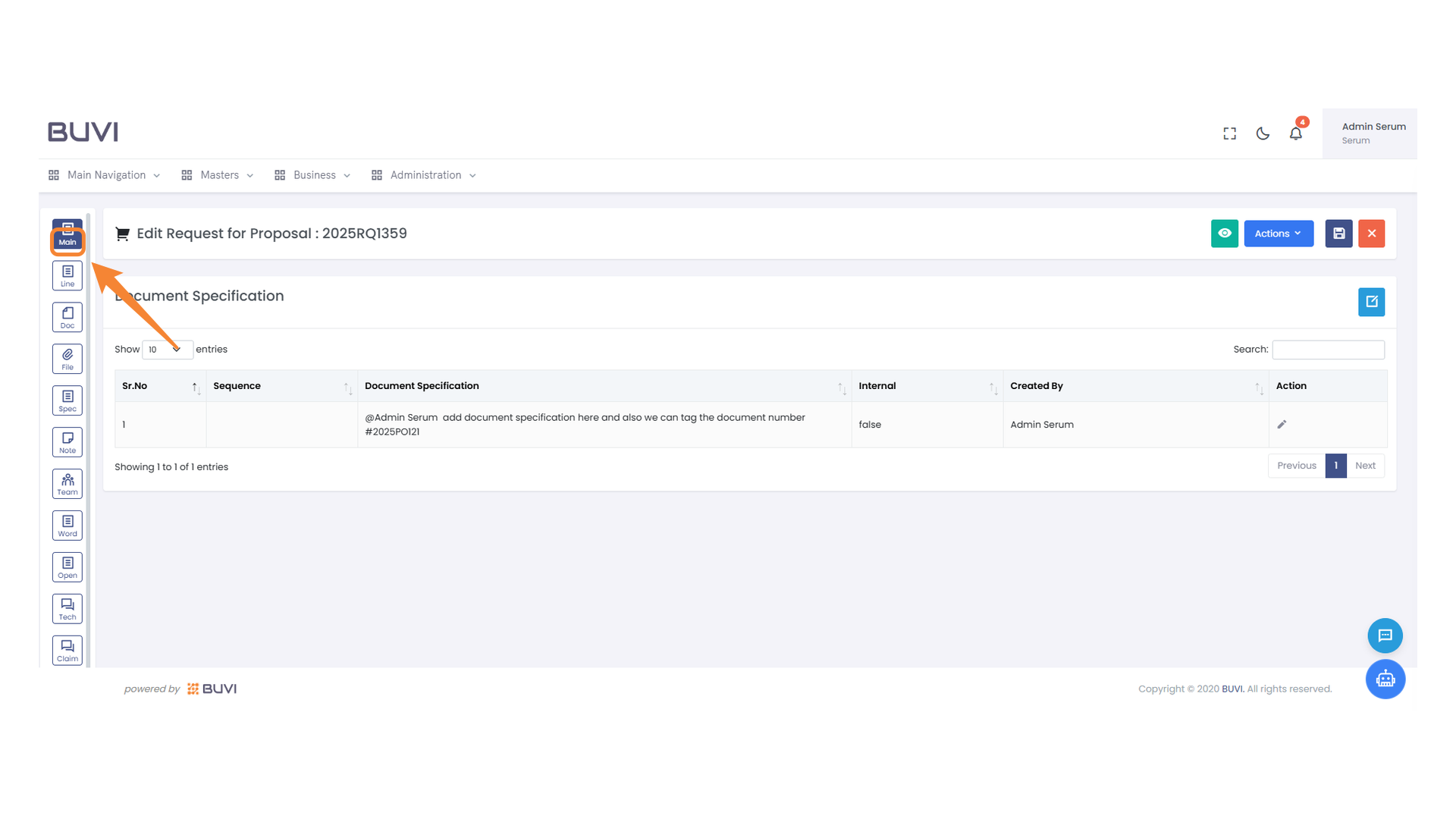The width and height of the screenshot is (1456, 819).
Task: Open the Administration menu
Action: tap(425, 175)
